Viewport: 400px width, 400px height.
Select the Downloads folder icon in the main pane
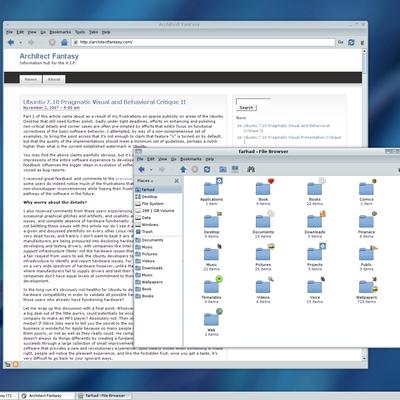click(x=315, y=221)
